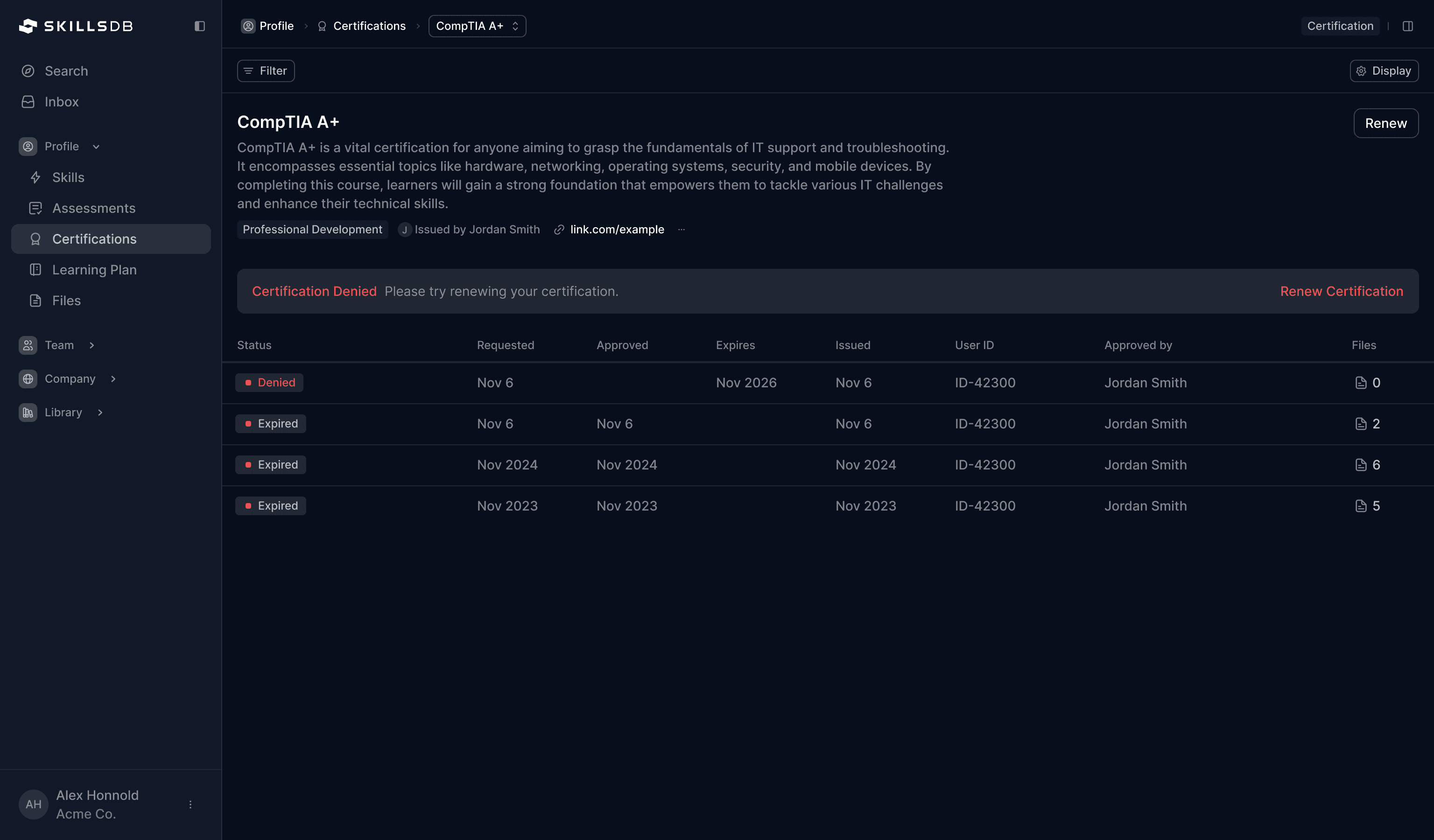This screenshot has height=840, width=1434.
Task: Open the file attachments icon on the Expired Nov 2024 row
Action: [1361, 465]
